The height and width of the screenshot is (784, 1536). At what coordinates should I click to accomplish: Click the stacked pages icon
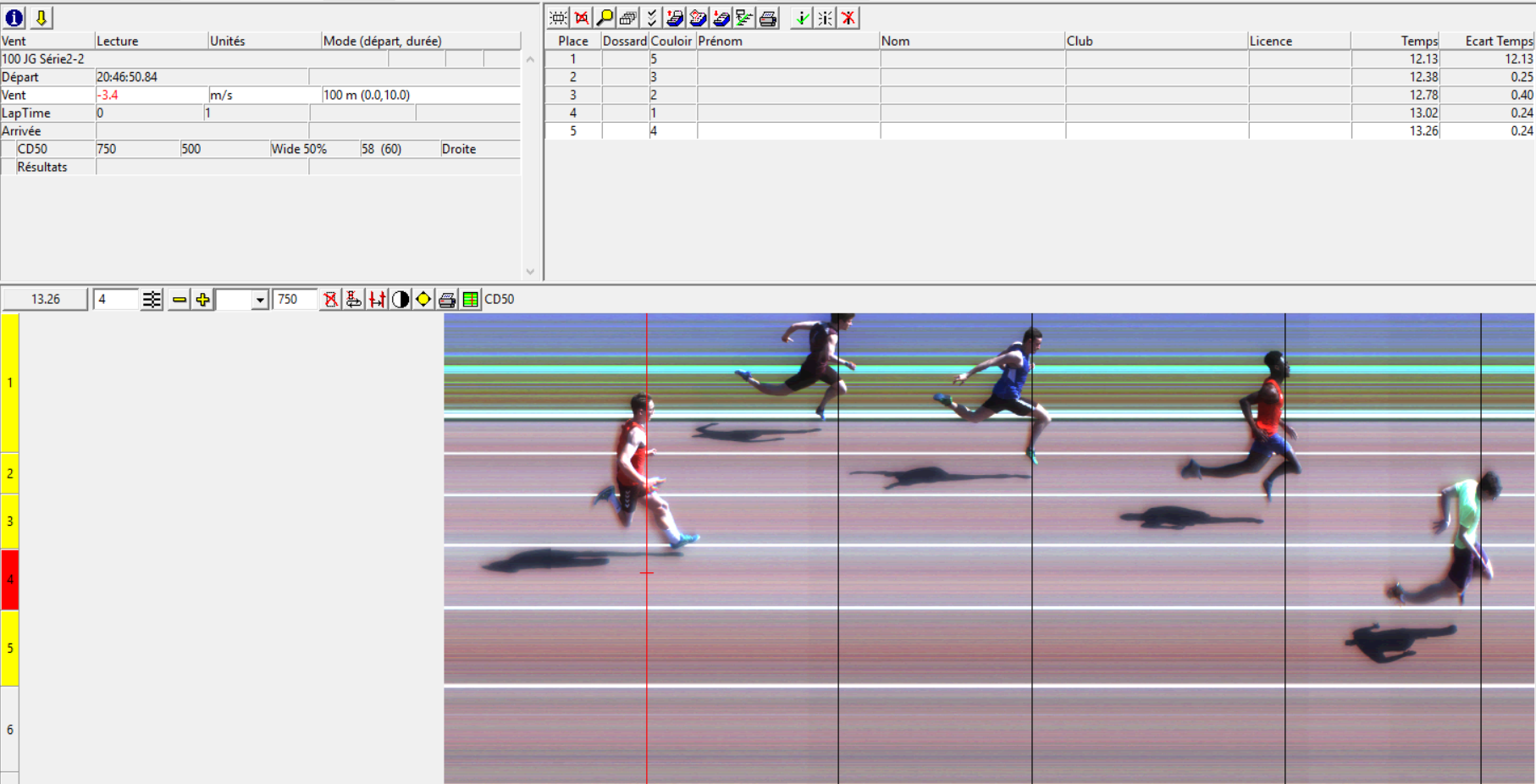click(627, 18)
